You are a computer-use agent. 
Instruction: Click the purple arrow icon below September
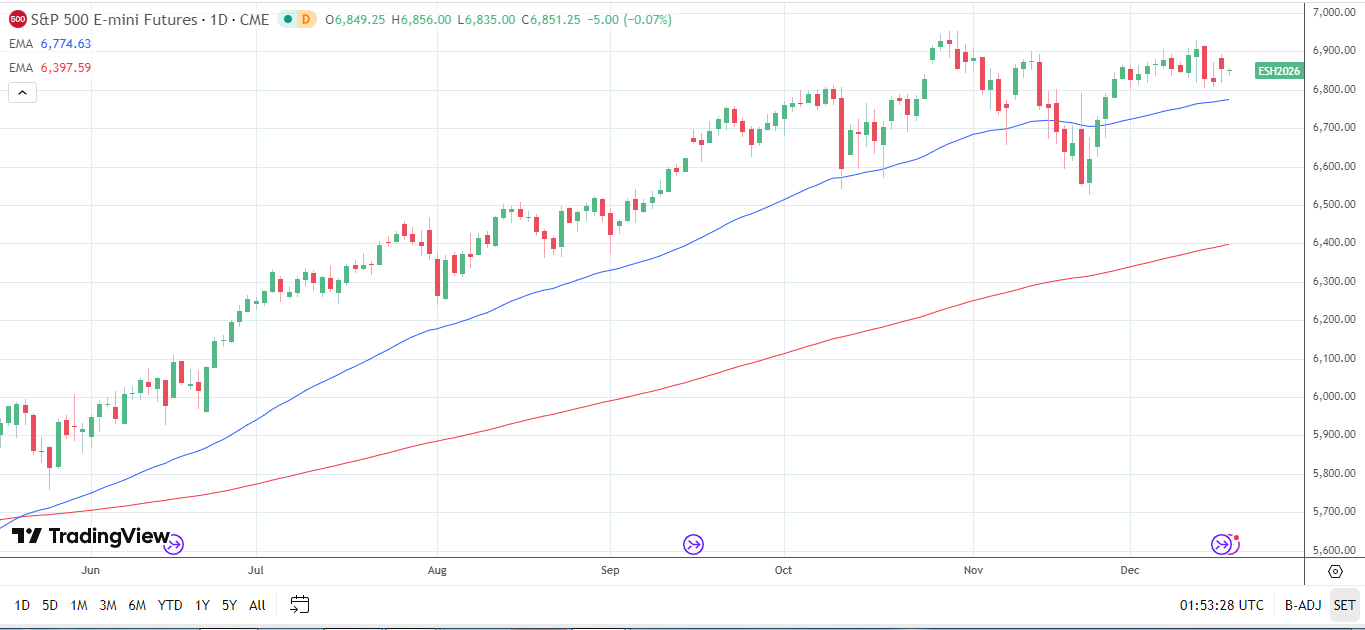tap(692, 543)
